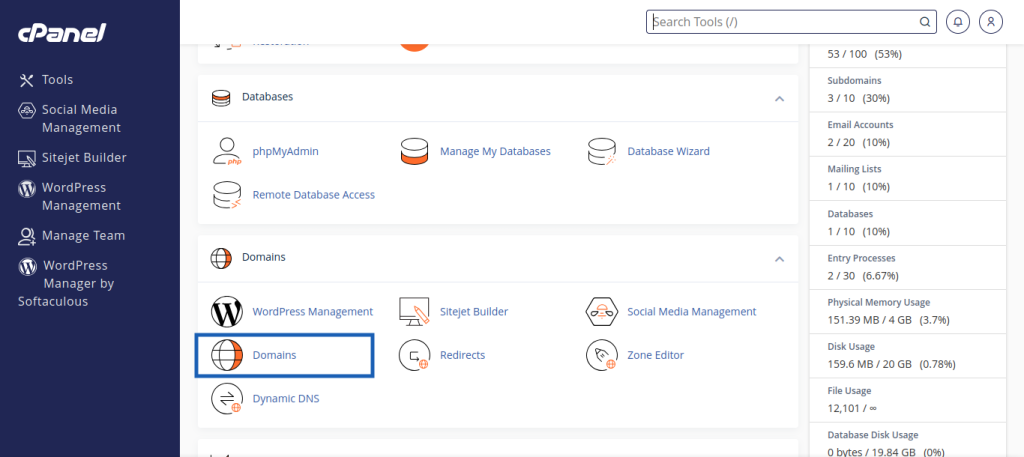Open Manage My Databases link

(495, 151)
